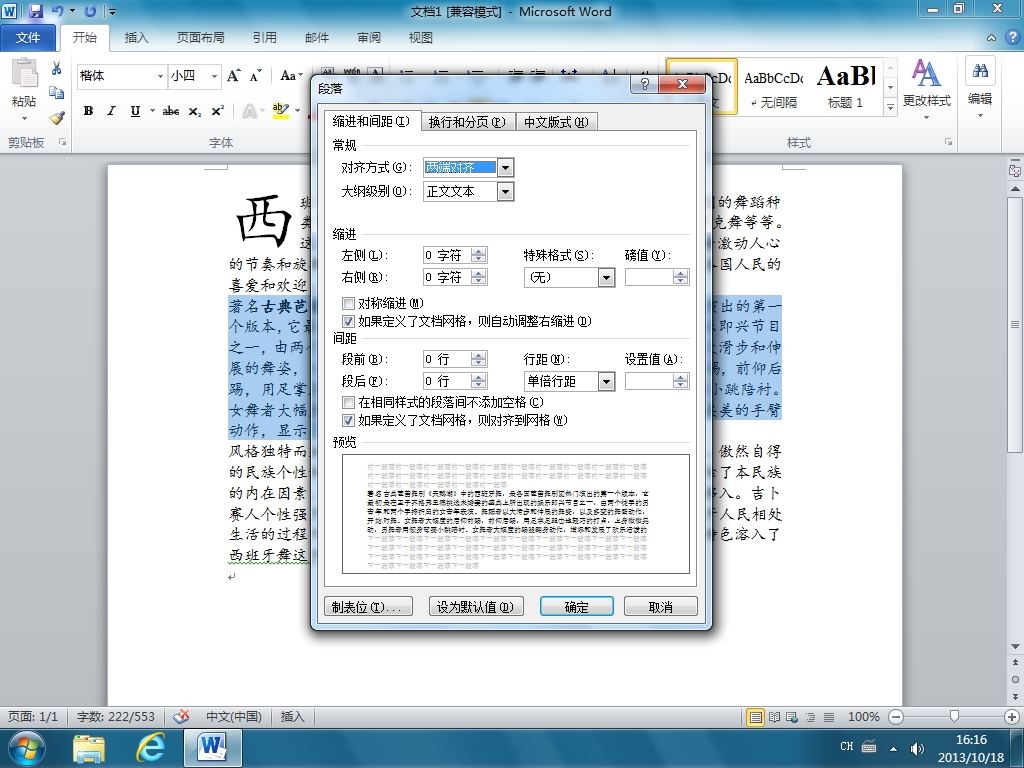Toggle 对称缩进 mirror indents checkbox
The width and height of the screenshot is (1024, 768).
click(348, 304)
